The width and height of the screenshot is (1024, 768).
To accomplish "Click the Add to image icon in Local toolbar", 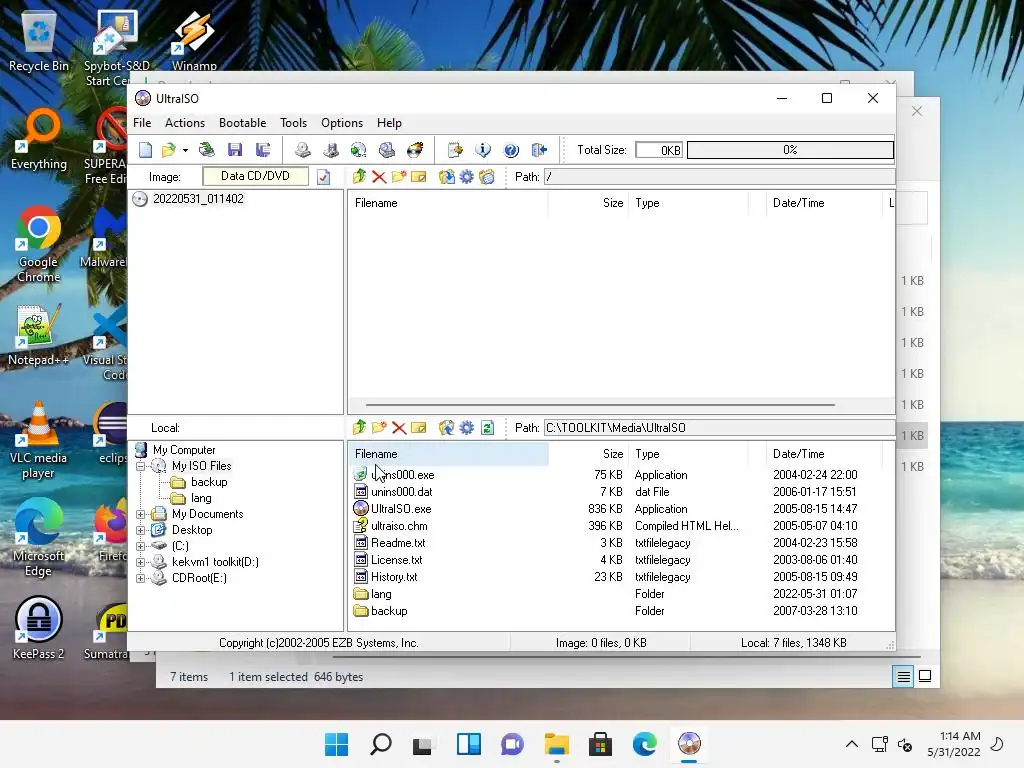I will 447,427.
